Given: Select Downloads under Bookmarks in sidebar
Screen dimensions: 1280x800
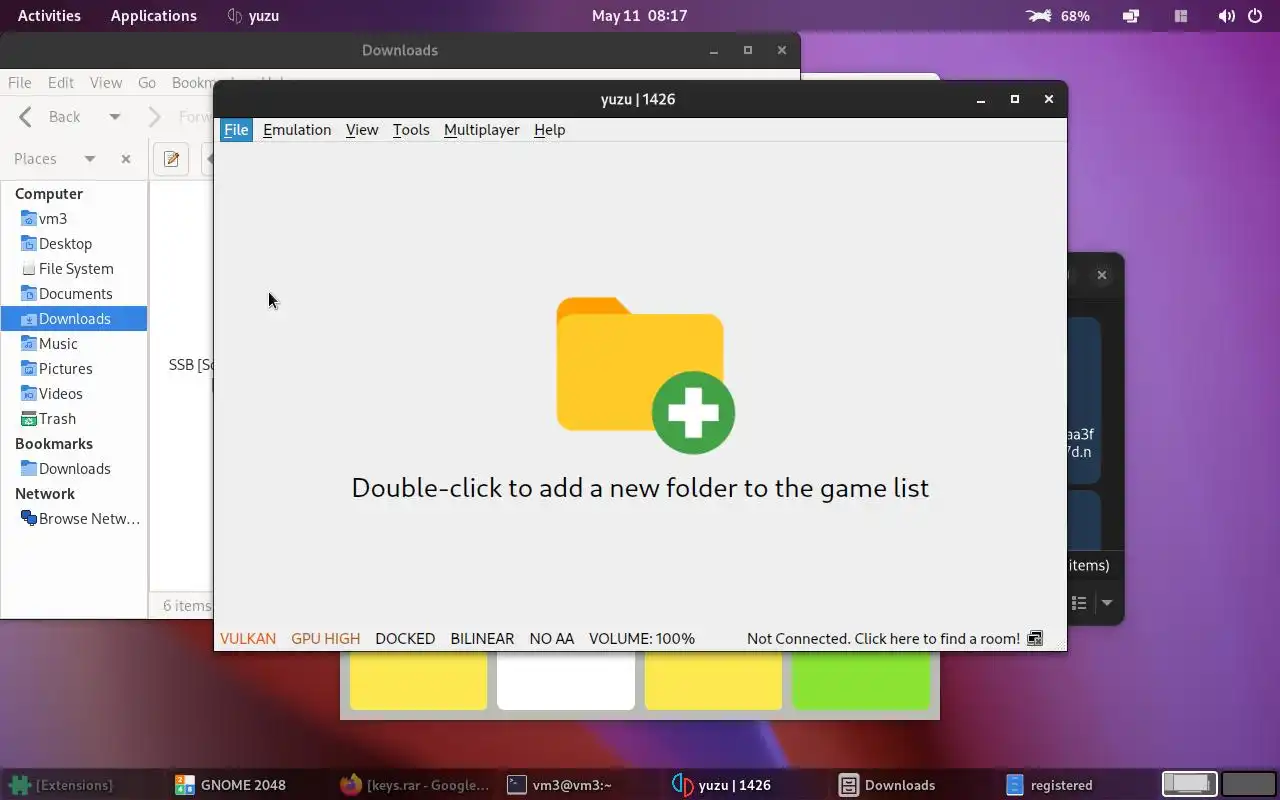Looking at the screenshot, I should coord(74,469).
